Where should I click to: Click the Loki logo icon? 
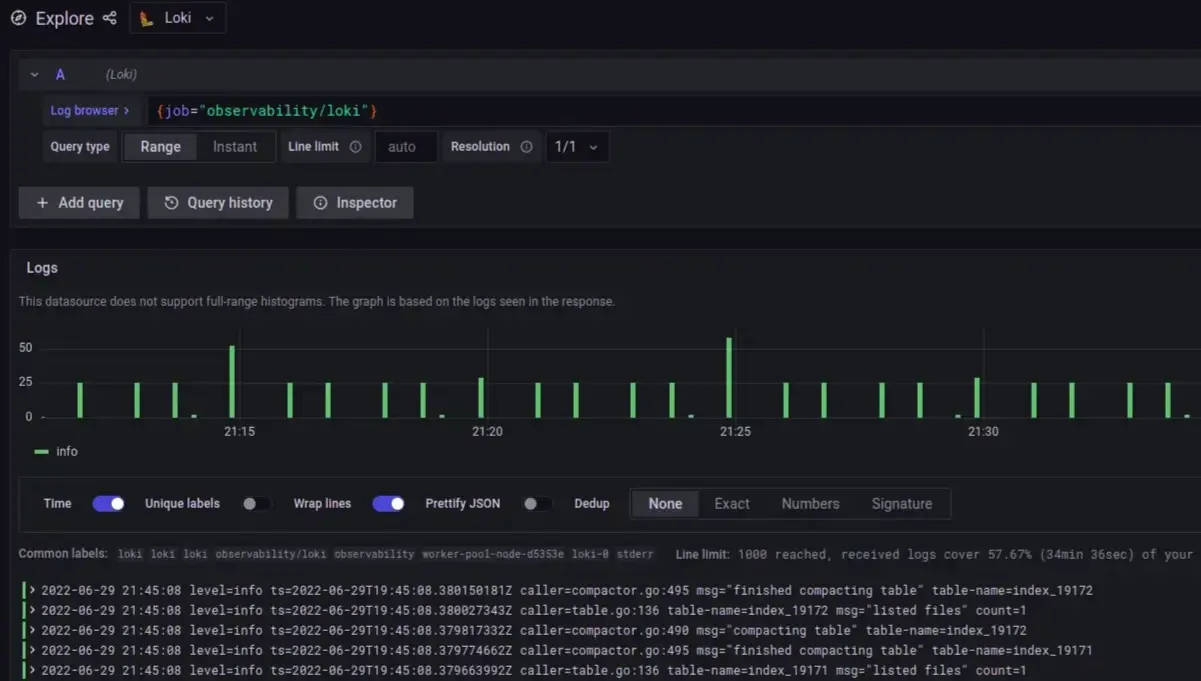[x=147, y=18]
